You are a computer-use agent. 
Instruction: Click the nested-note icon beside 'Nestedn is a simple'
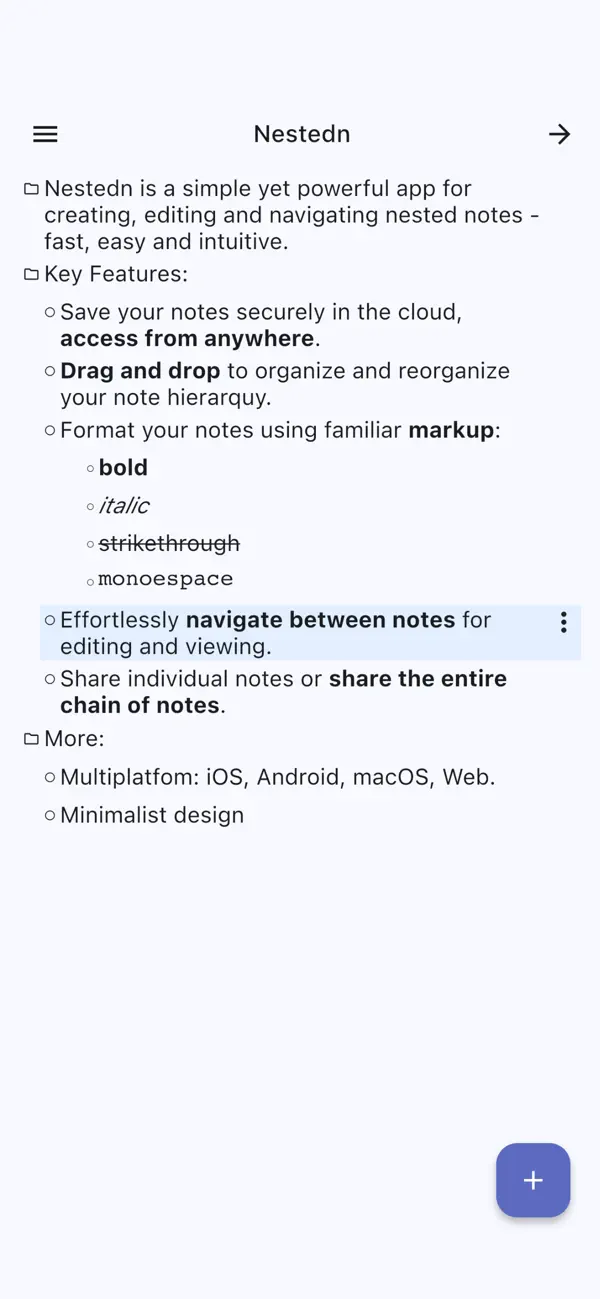tap(30, 187)
